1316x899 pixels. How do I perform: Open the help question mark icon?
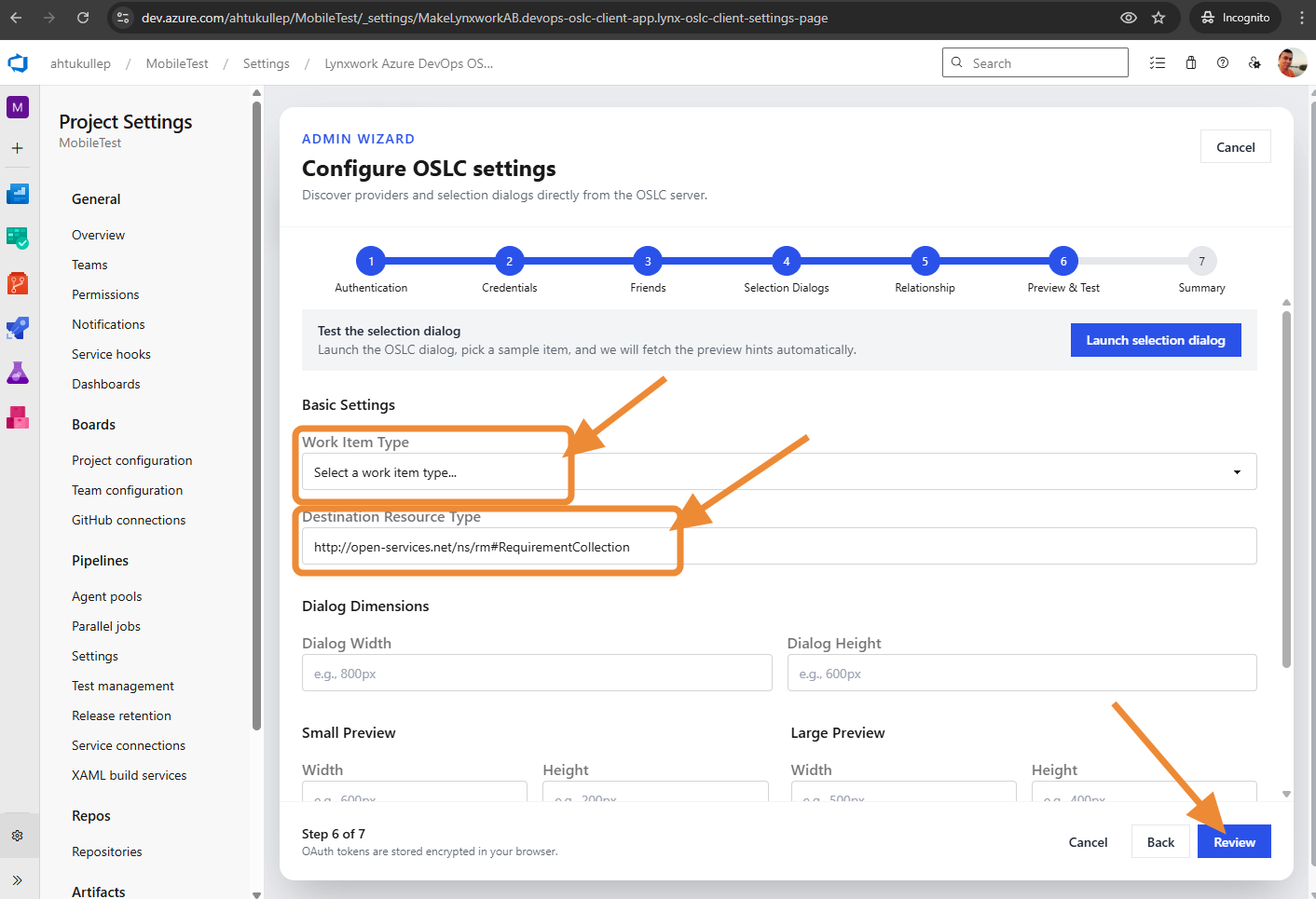pos(1223,63)
